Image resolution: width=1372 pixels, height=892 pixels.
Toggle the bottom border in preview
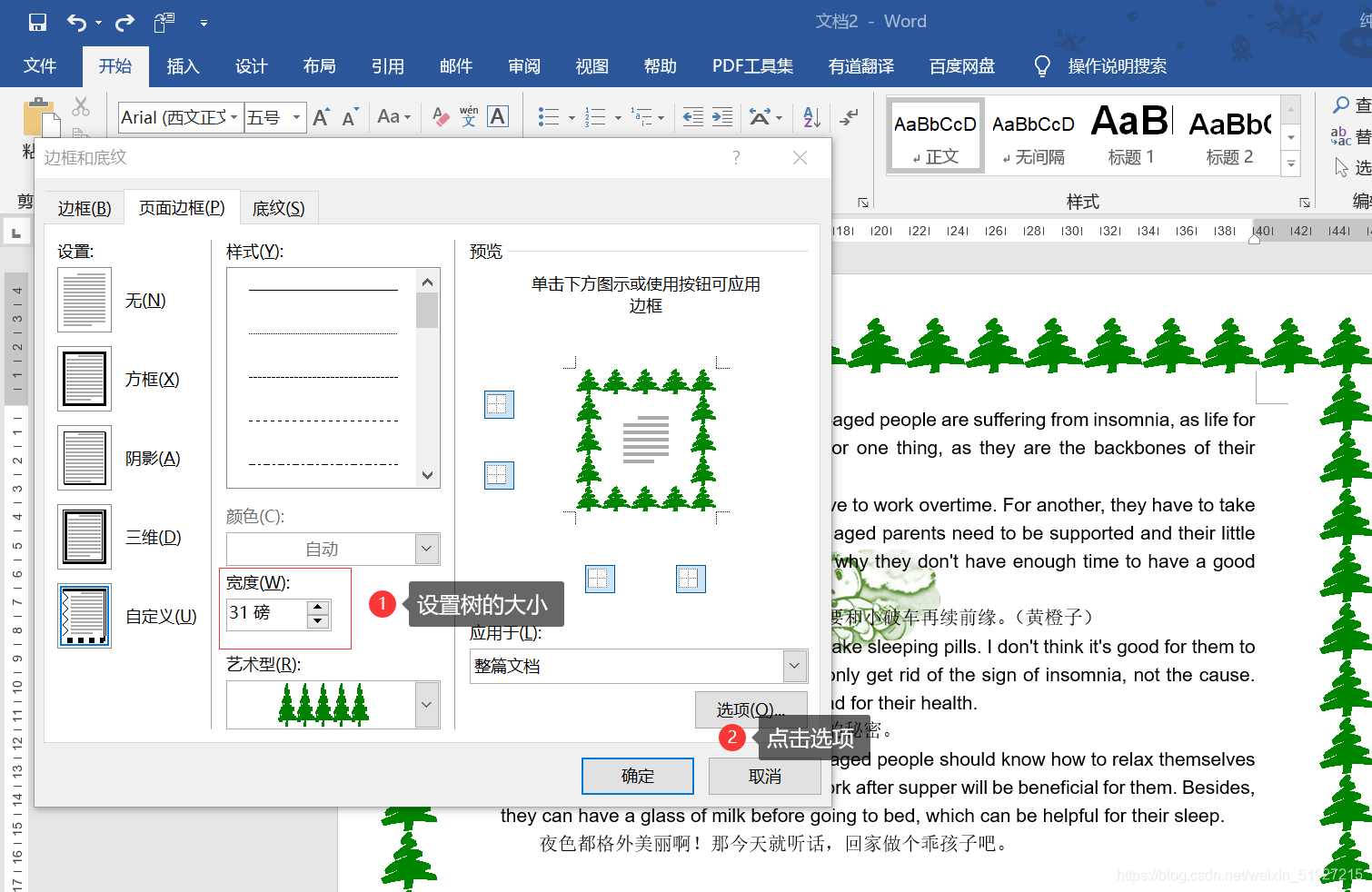pyautogui.click(x=499, y=474)
